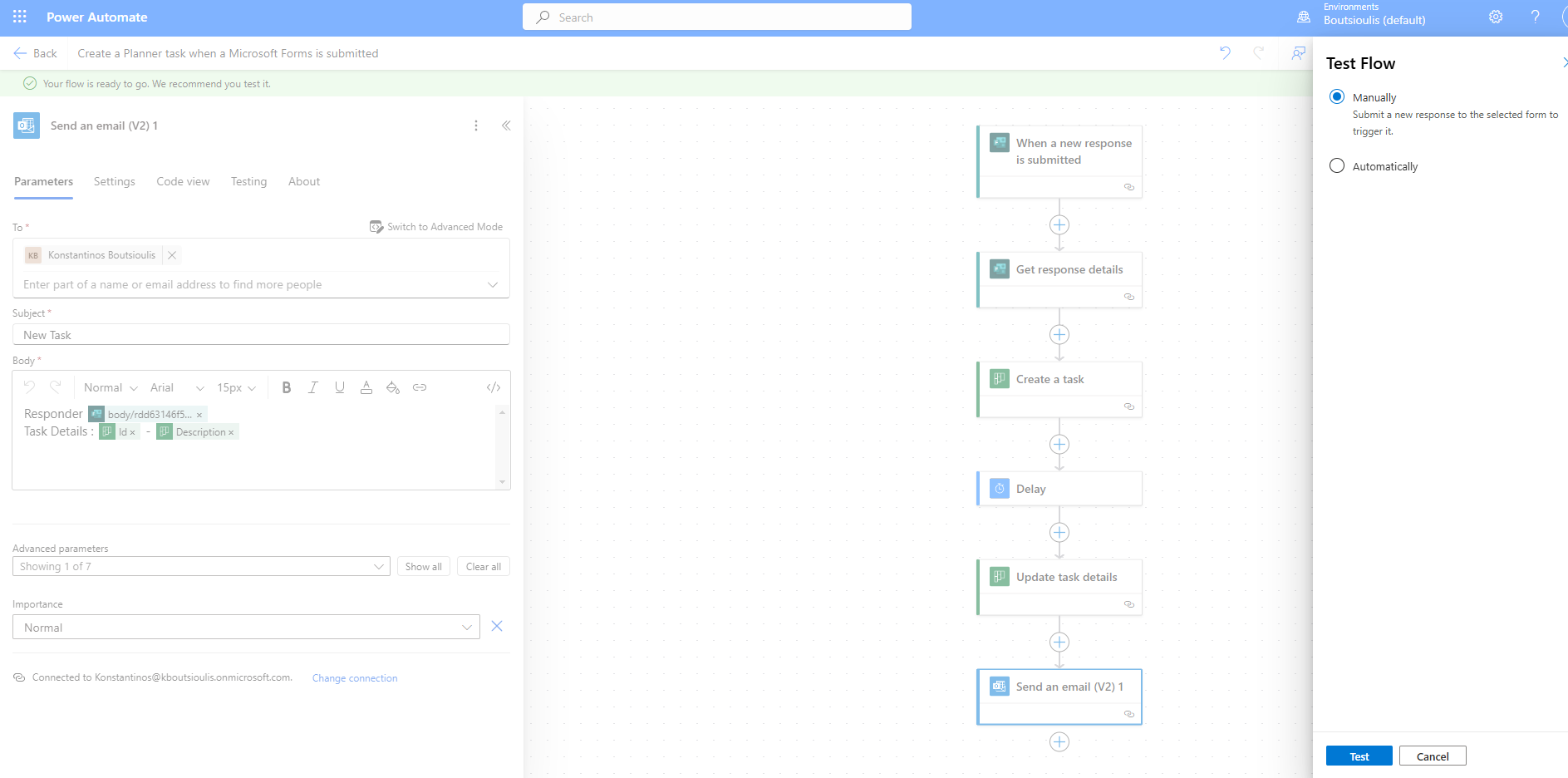The image size is (1568, 778).
Task: Open the settings gear icon
Action: (x=1496, y=17)
